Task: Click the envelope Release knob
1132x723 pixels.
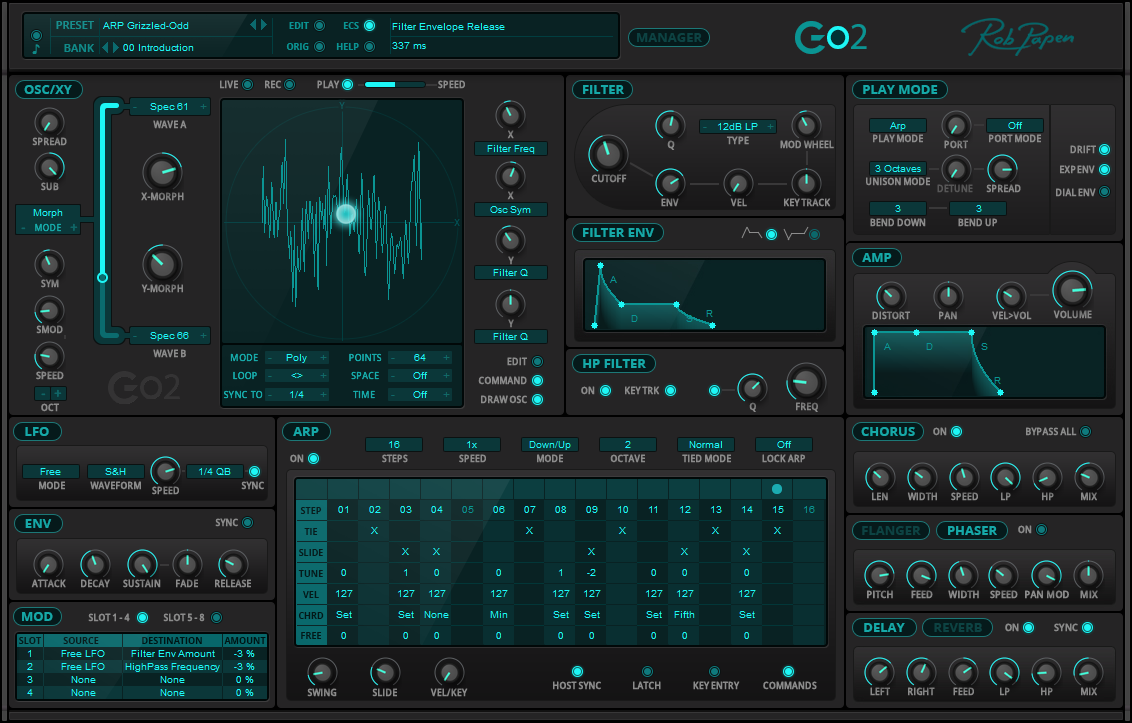Action: pyautogui.click(x=232, y=564)
